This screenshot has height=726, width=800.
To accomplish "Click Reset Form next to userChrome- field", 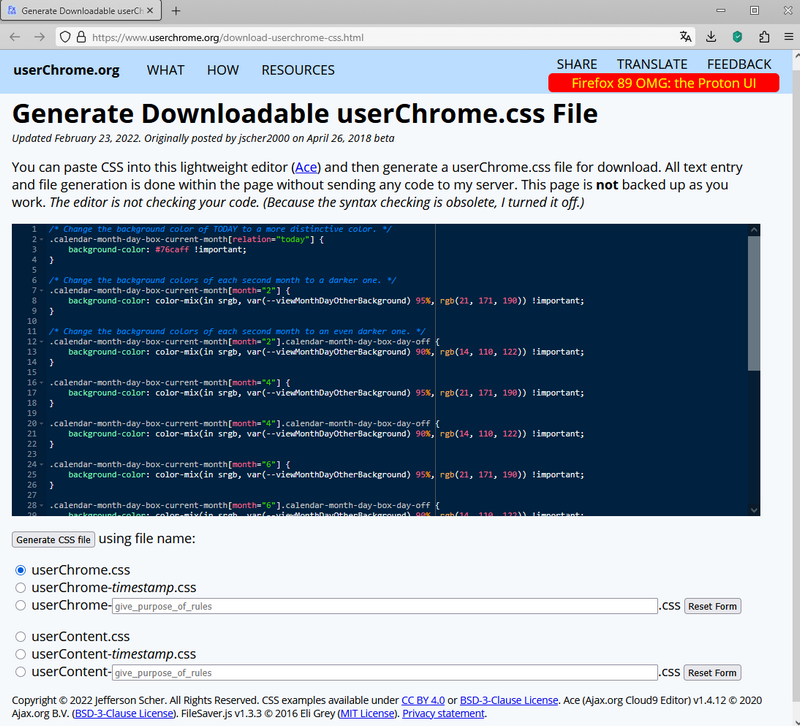I will coord(712,606).
